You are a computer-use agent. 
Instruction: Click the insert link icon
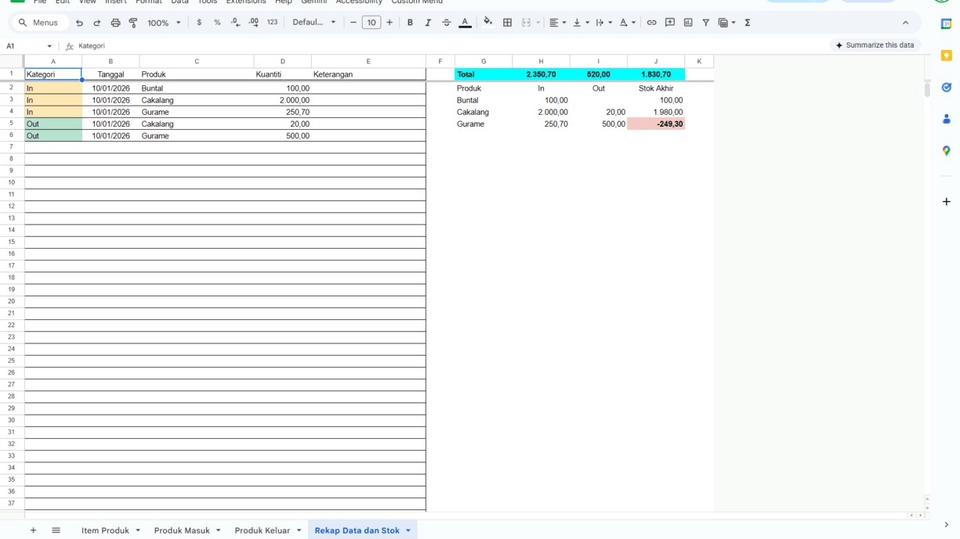(x=651, y=23)
